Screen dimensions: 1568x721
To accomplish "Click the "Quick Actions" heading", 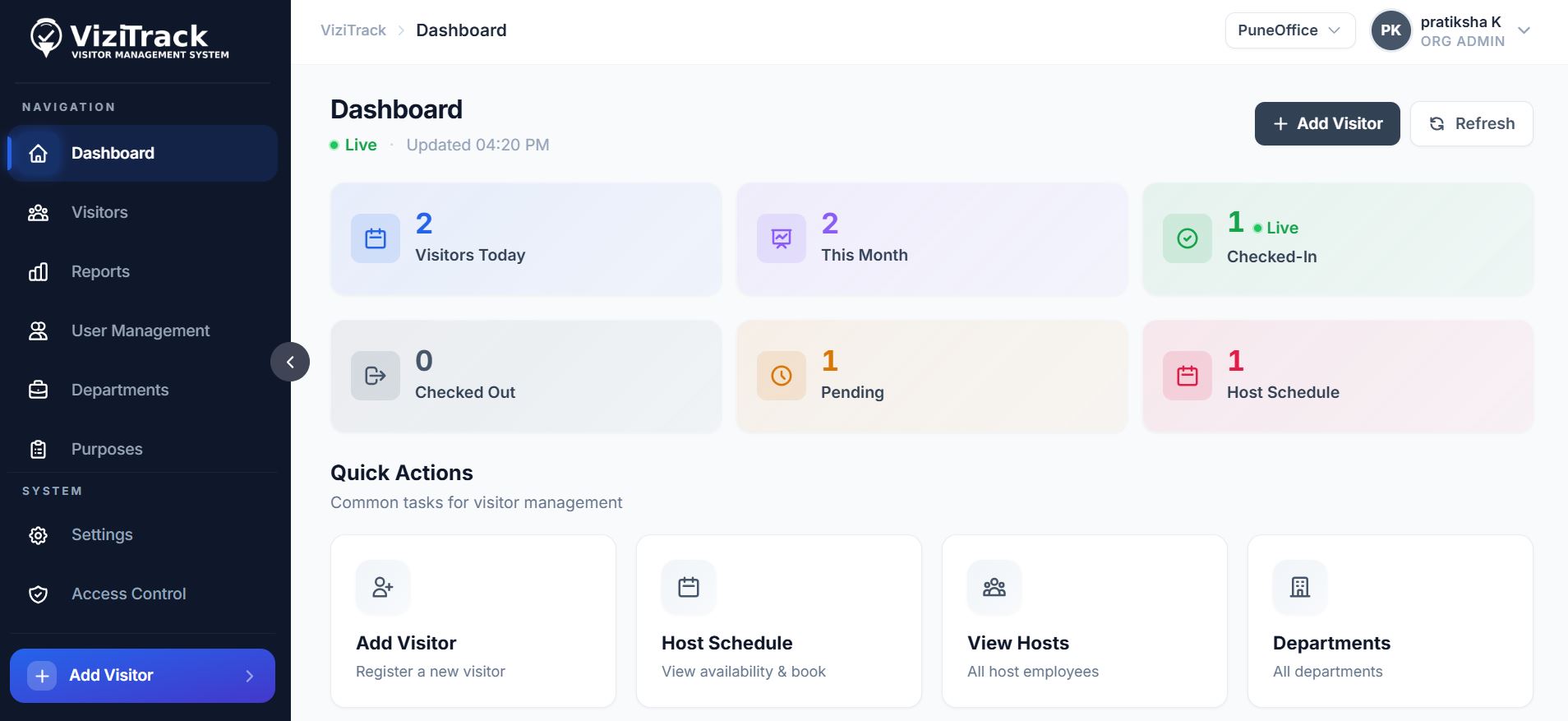I will point(402,473).
